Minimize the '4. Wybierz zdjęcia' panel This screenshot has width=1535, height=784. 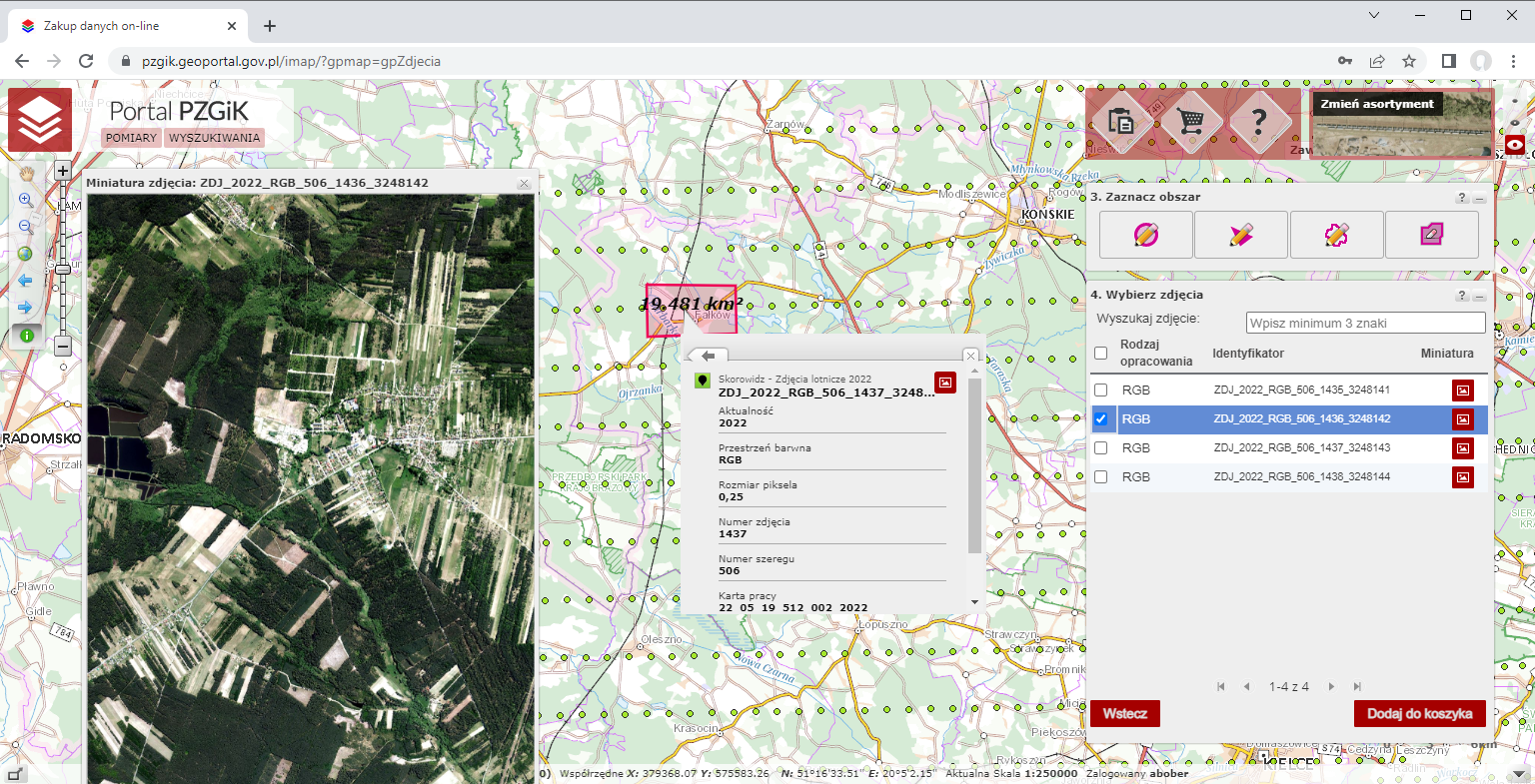1479,296
